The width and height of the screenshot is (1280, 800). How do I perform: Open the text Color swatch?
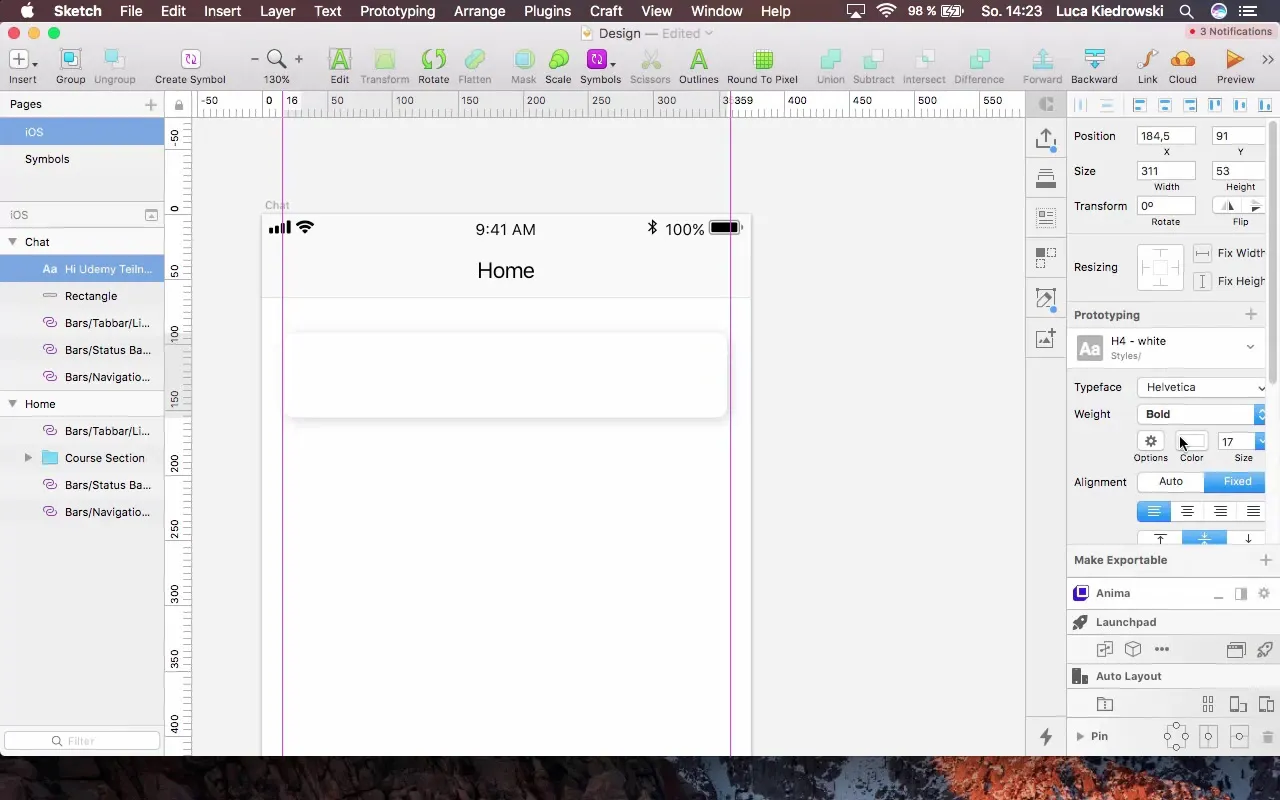tap(1192, 441)
